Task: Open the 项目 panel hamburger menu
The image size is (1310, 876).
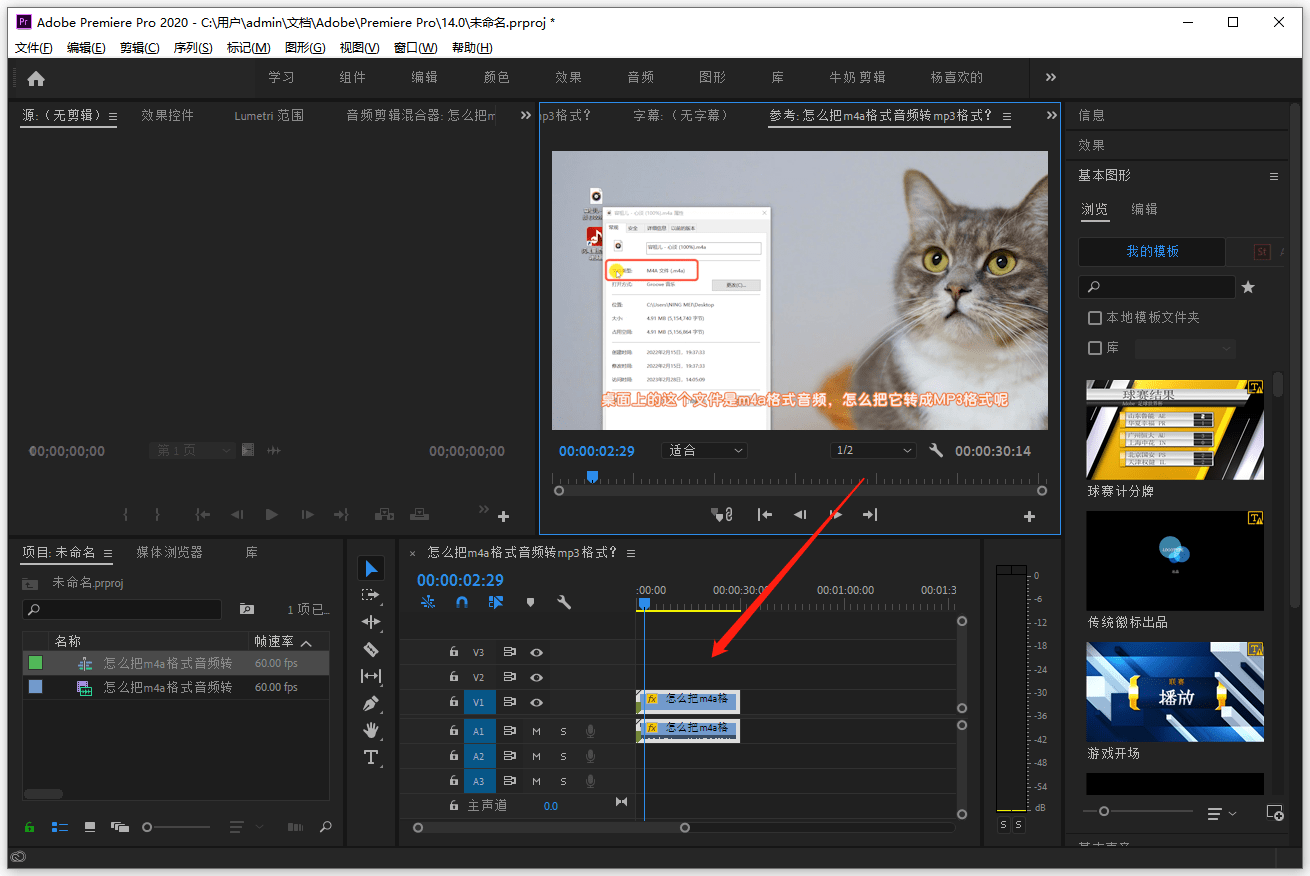Action: point(108,553)
